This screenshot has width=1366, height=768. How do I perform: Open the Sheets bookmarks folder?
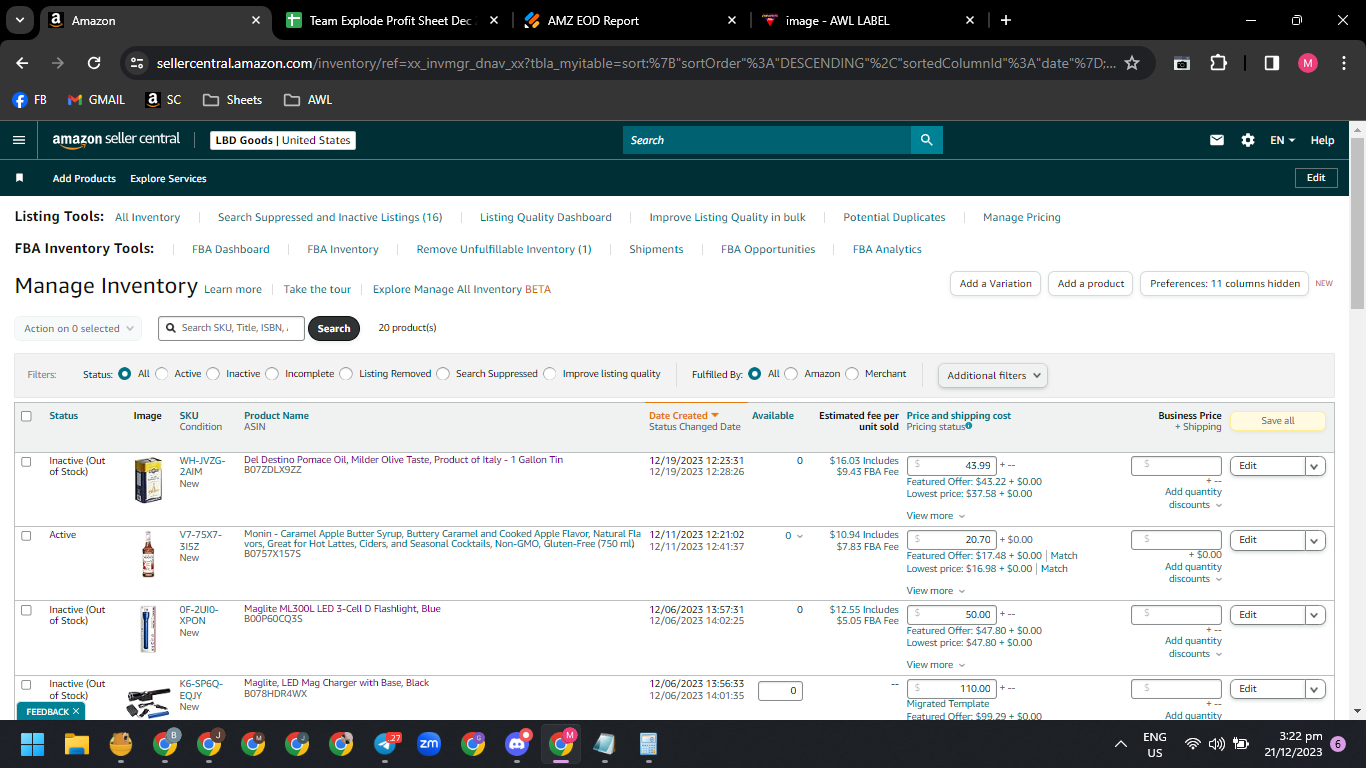(232, 100)
